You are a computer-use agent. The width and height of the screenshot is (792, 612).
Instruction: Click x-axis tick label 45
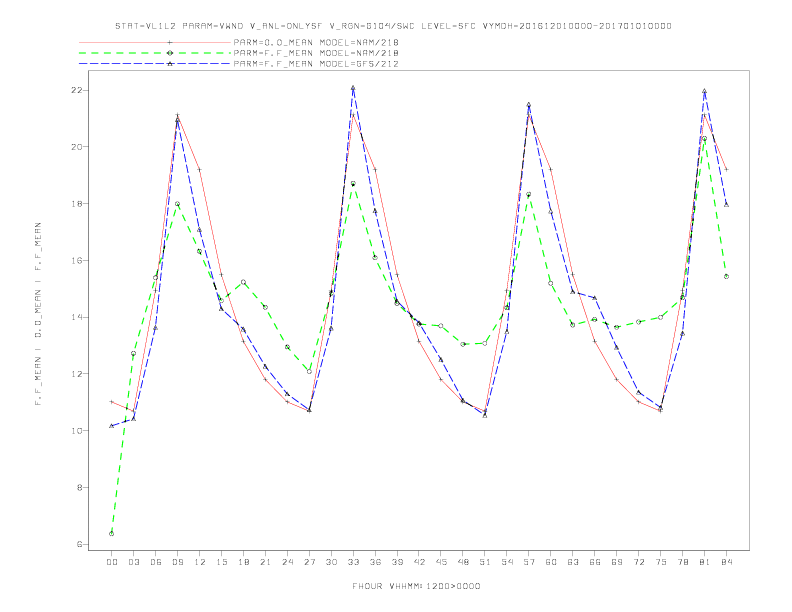tap(441, 562)
